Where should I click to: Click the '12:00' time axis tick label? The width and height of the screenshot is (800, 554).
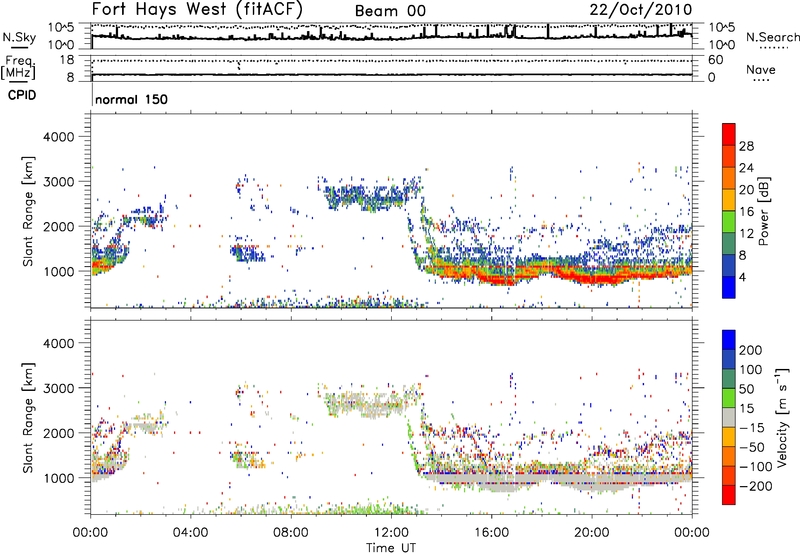tap(391, 533)
